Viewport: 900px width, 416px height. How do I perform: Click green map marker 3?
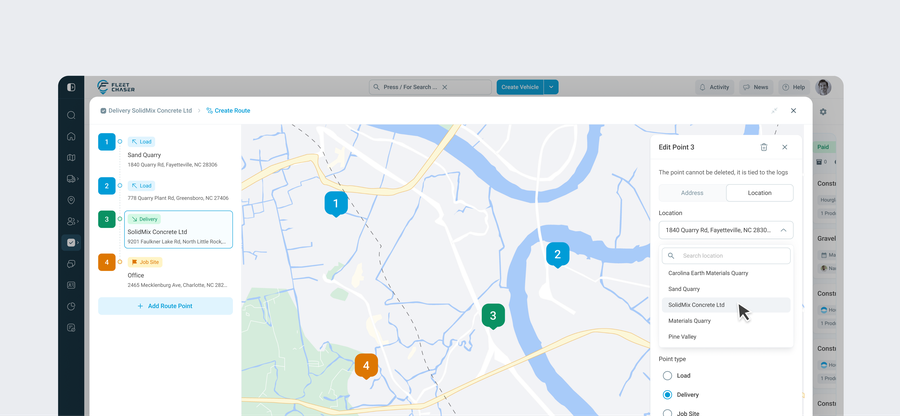(492, 316)
